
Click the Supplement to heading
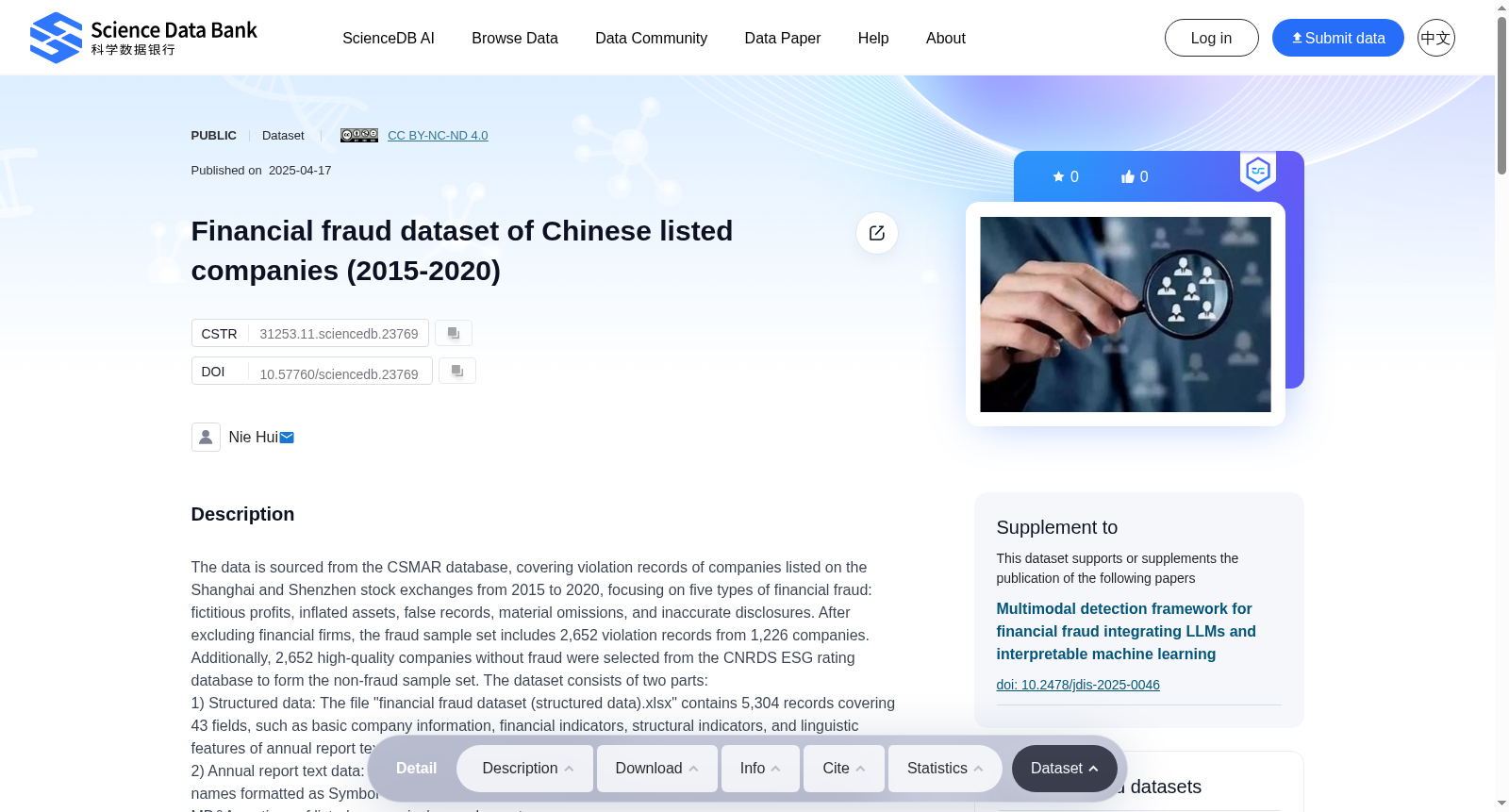tap(1056, 527)
